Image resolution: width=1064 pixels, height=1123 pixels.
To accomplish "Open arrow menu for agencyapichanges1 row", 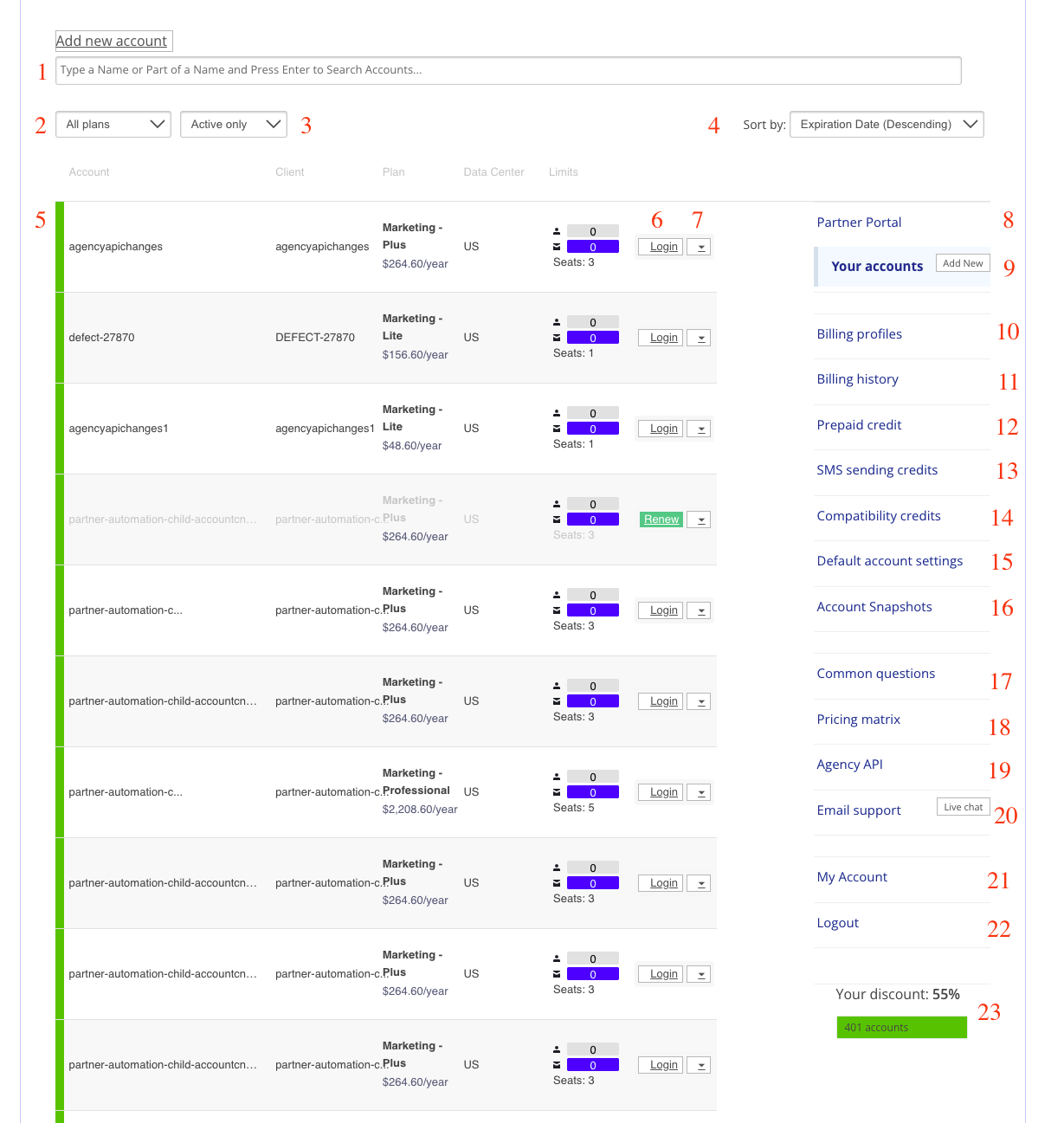I will (x=700, y=429).
